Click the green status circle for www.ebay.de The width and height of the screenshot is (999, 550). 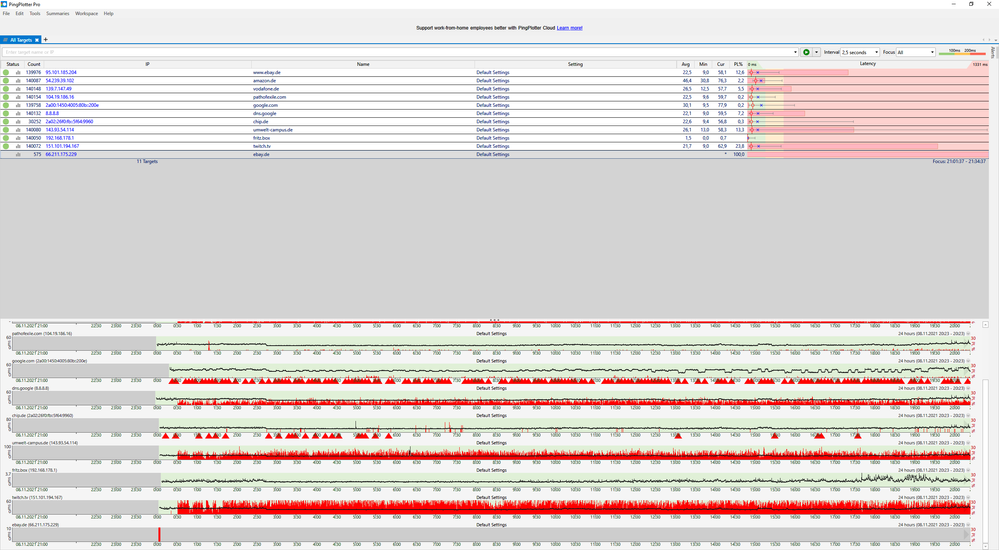click(x=6, y=73)
